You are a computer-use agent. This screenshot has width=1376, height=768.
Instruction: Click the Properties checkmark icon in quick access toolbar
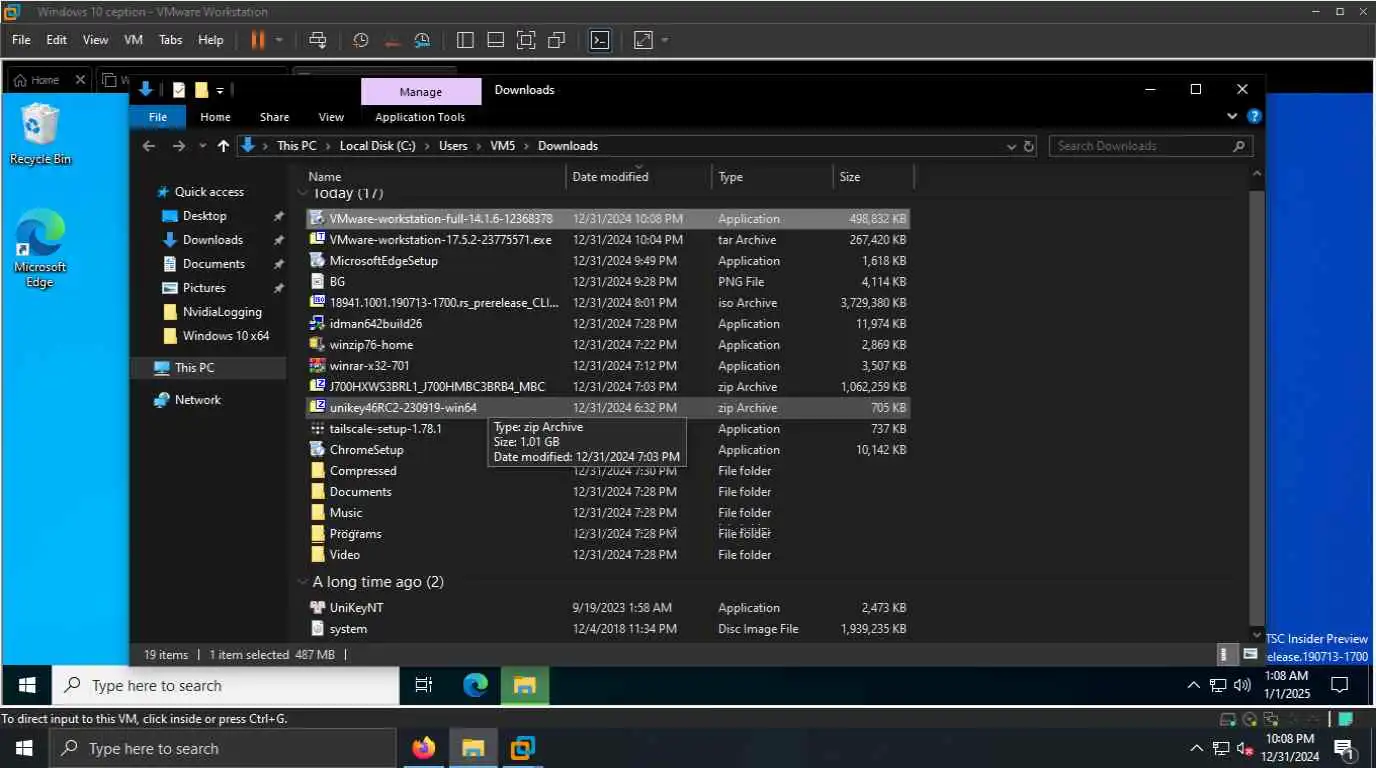179,90
